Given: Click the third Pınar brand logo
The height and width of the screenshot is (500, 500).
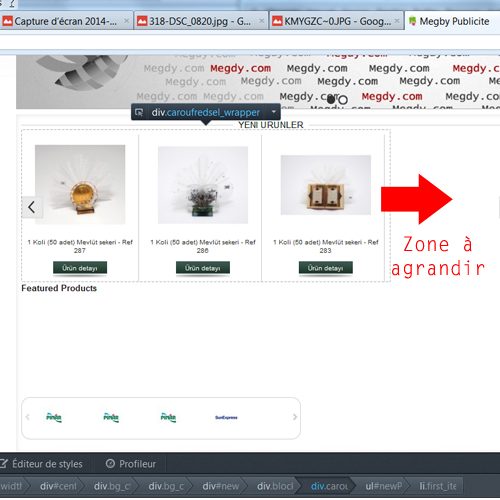Looking at the screenshot, I should coord(168,417).
